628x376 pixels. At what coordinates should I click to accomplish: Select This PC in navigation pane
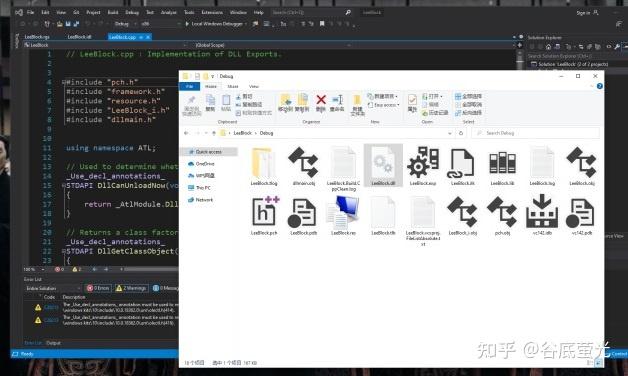pyautogui.click(x=199, y=188)
